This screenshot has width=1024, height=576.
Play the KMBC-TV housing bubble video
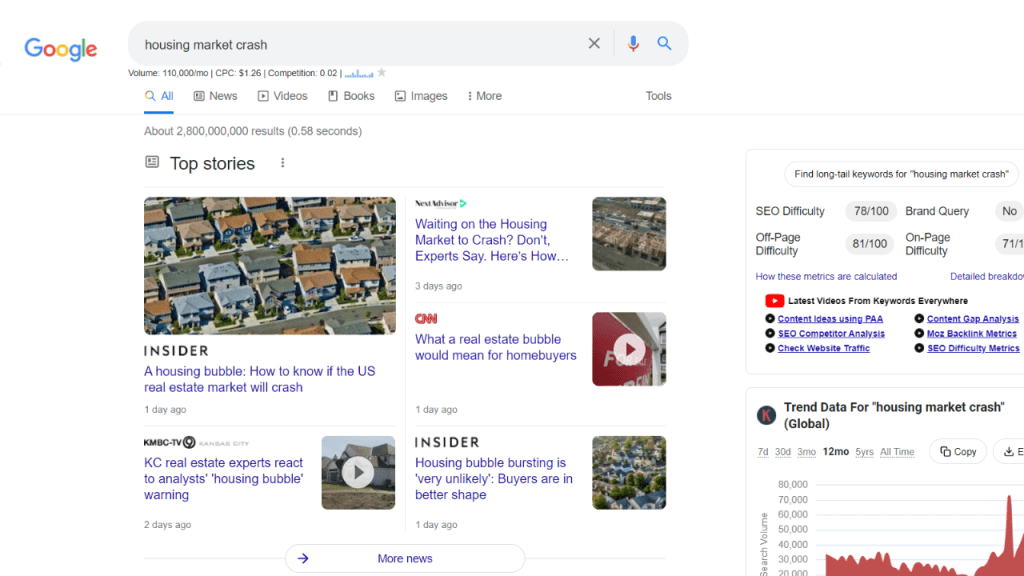(358, 472)
